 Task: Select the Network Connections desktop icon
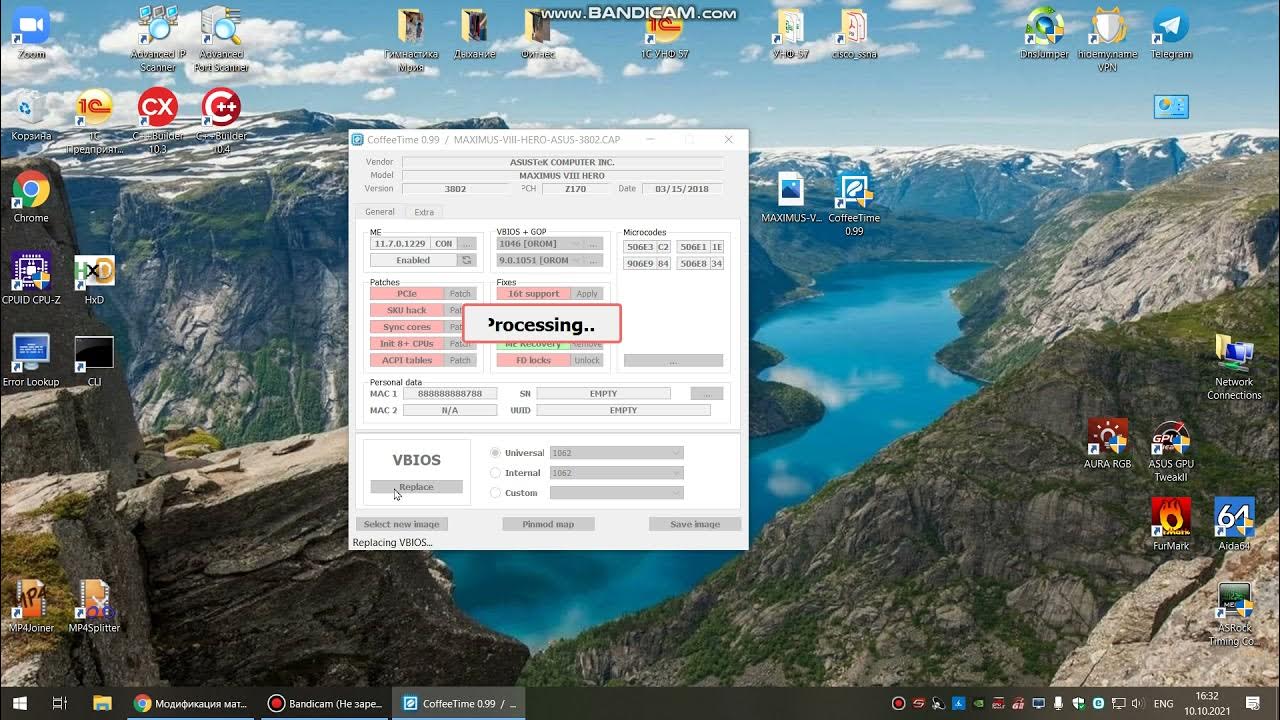pos(1234,367)
